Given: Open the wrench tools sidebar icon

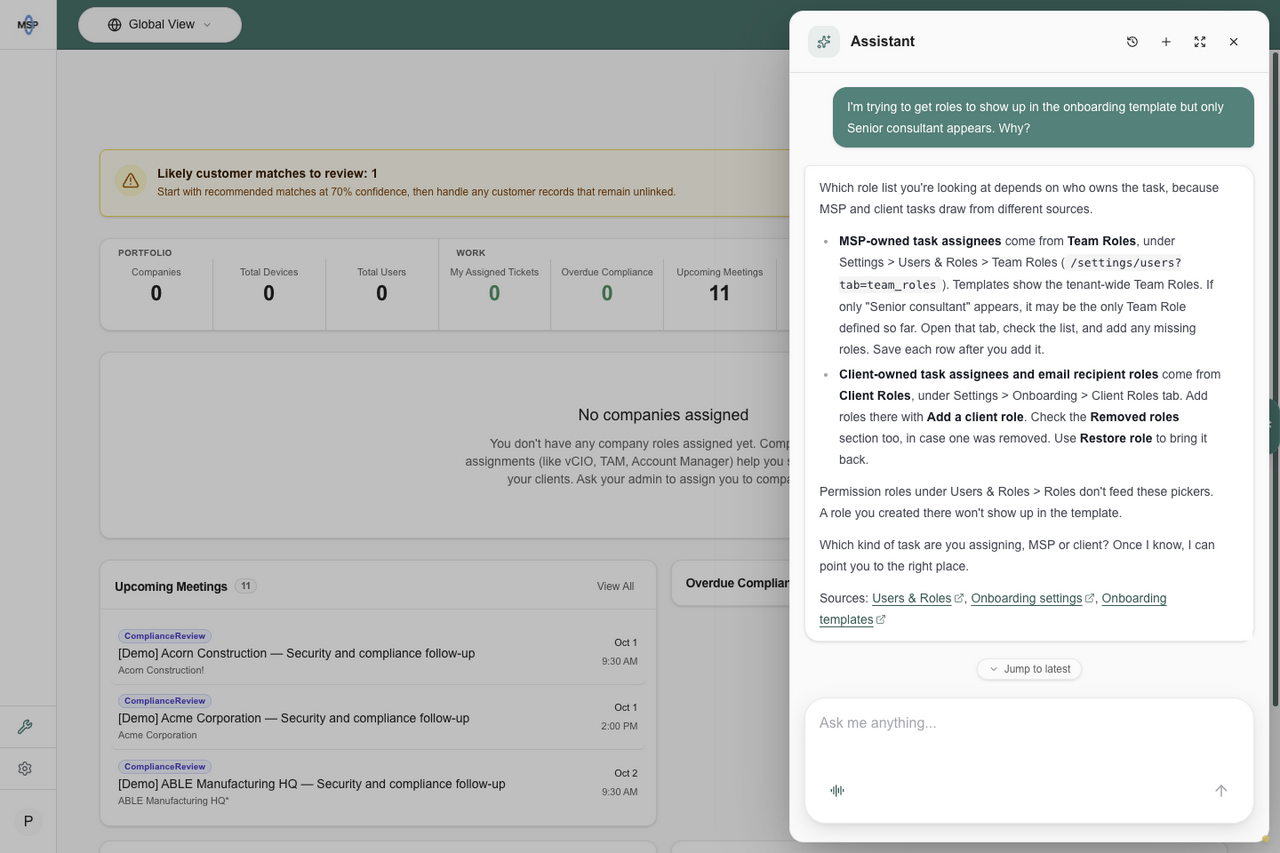Looking at the screenshot, I should (25, 727).
